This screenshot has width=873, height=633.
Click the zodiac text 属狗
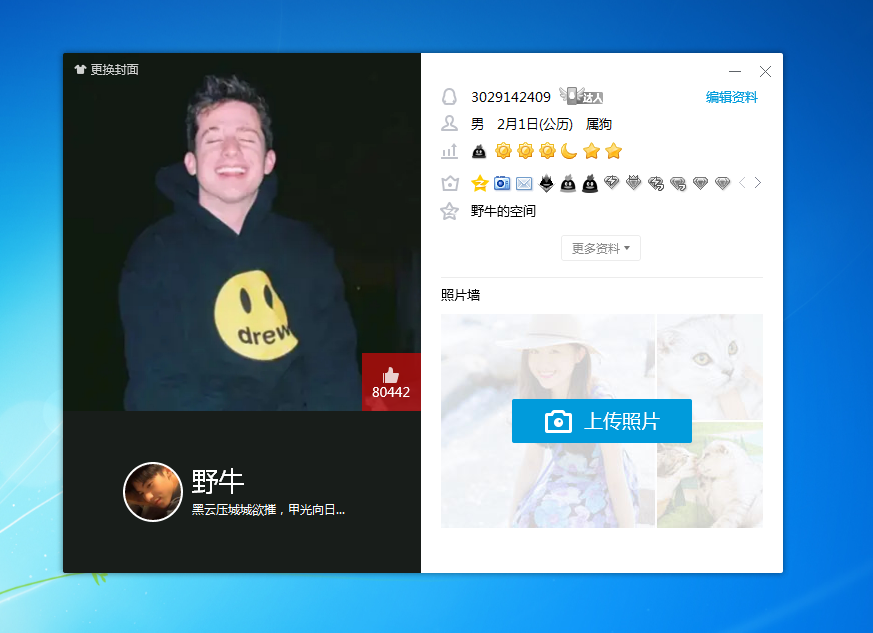click(x=599, y=124)
